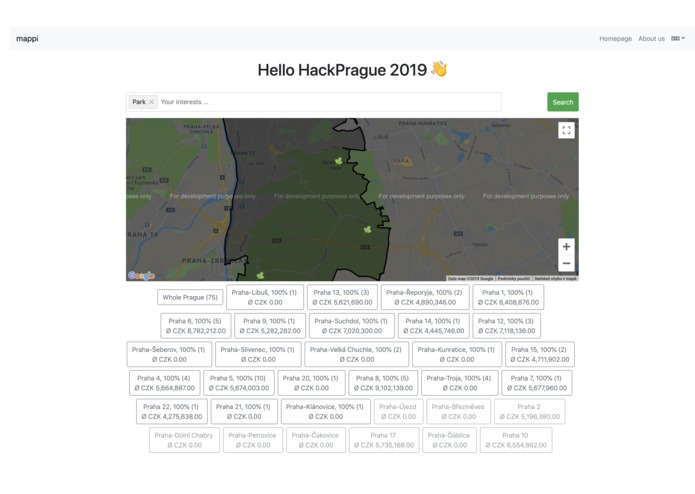Pick Praha 4 district button
The height and width of the screenshot is (494, 695).
[x=164, y=383]
